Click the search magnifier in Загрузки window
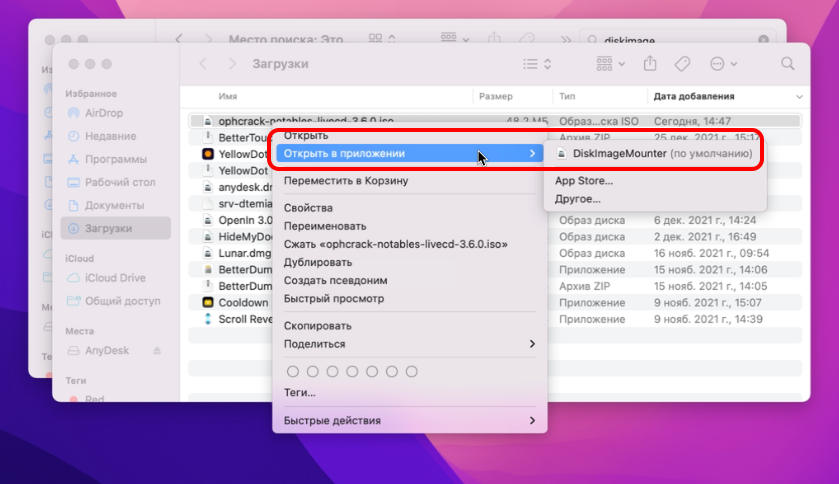839x484 pixels. 788,64
